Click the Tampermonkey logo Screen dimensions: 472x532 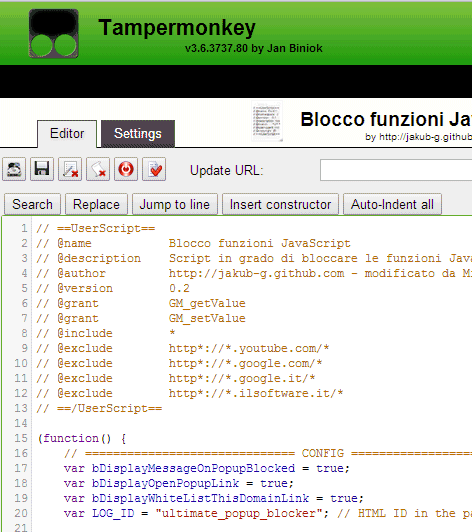pos(54,34)
